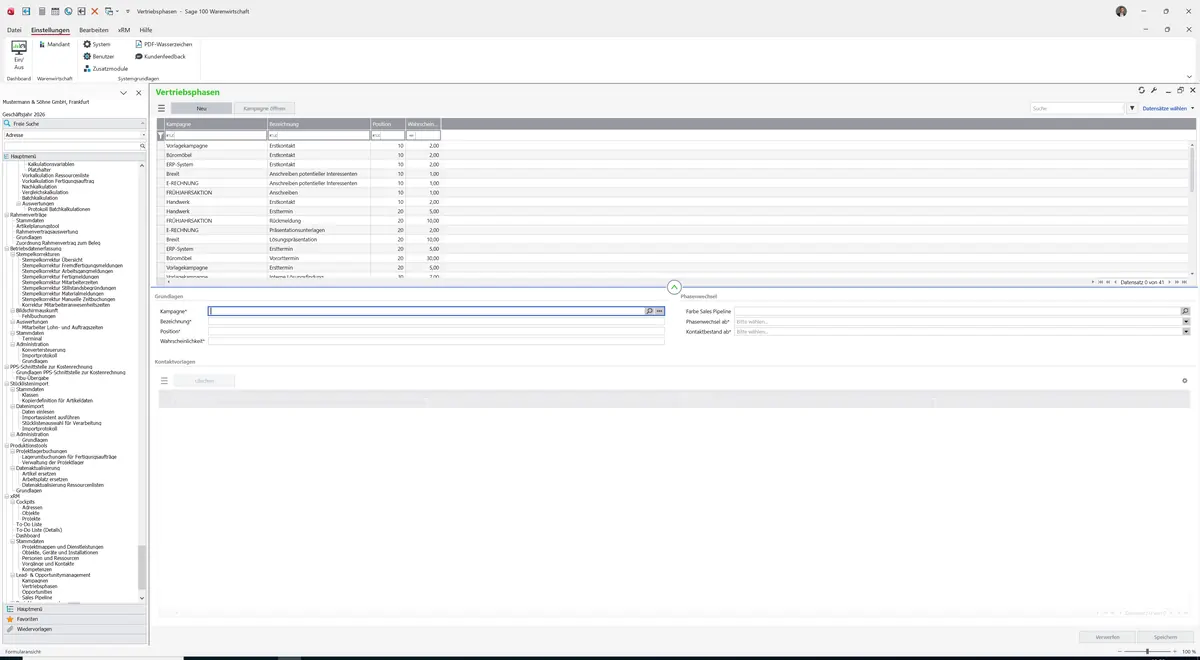Click the Bezeichnung input field

(436, 321)
